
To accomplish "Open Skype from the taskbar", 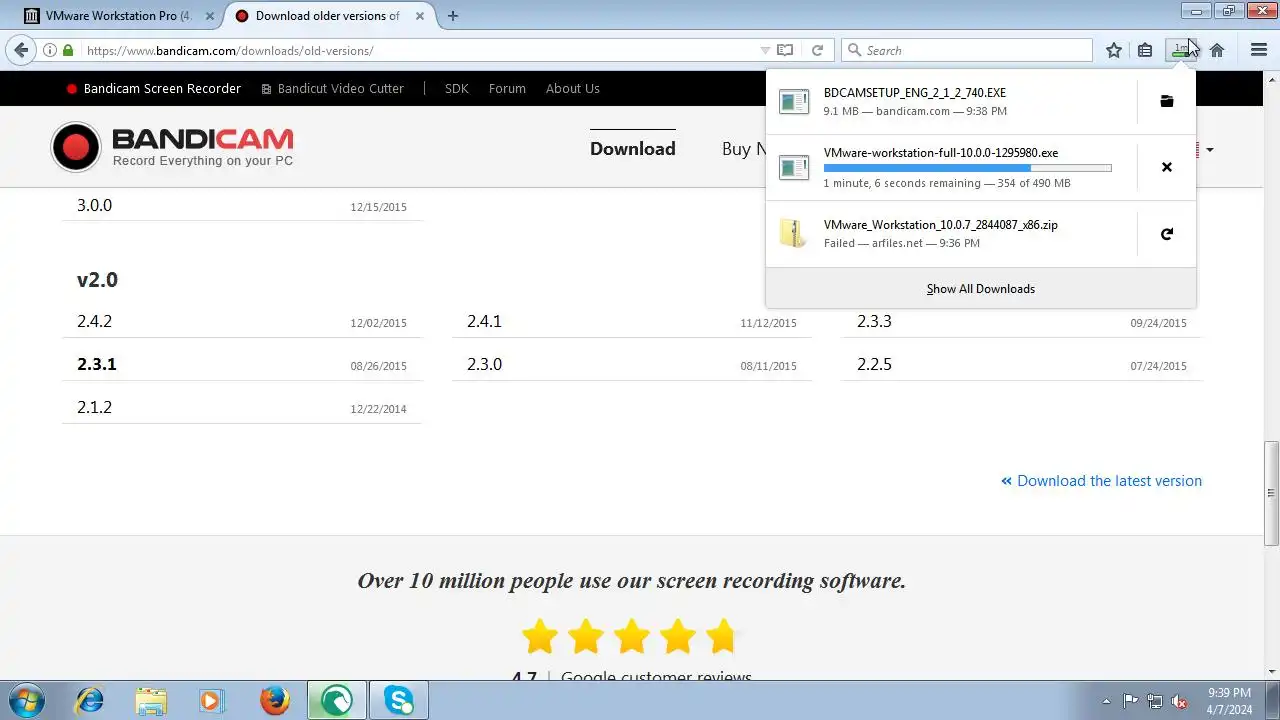I will tap(399, 700).
